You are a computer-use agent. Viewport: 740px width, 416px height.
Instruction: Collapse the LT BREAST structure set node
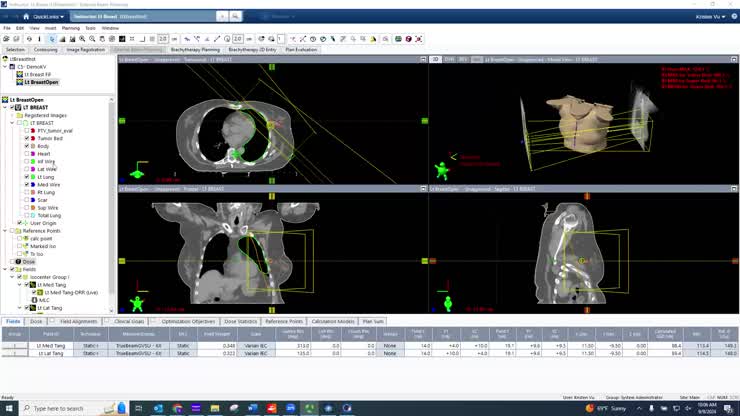point(12,123)
